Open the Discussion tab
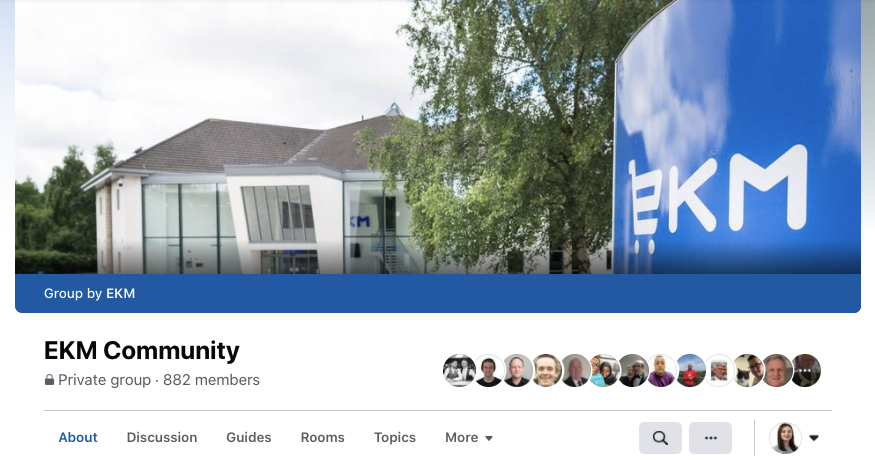875x461 pixels. tap(162, 438)
